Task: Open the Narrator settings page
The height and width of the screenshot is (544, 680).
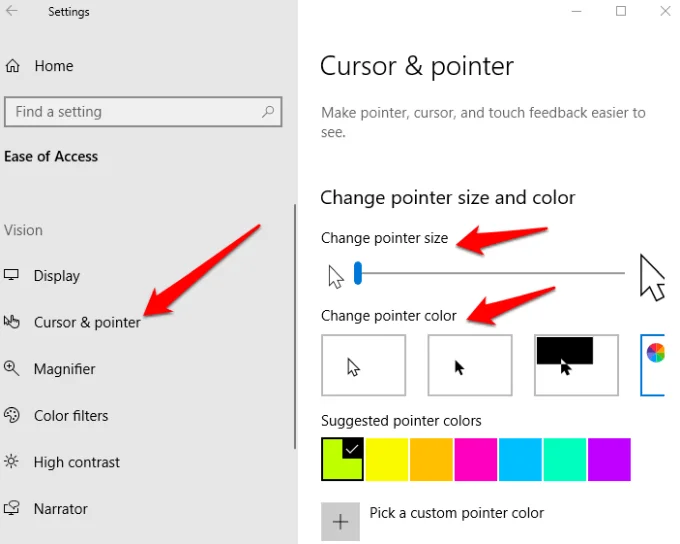Action: [x=61, y=509]
